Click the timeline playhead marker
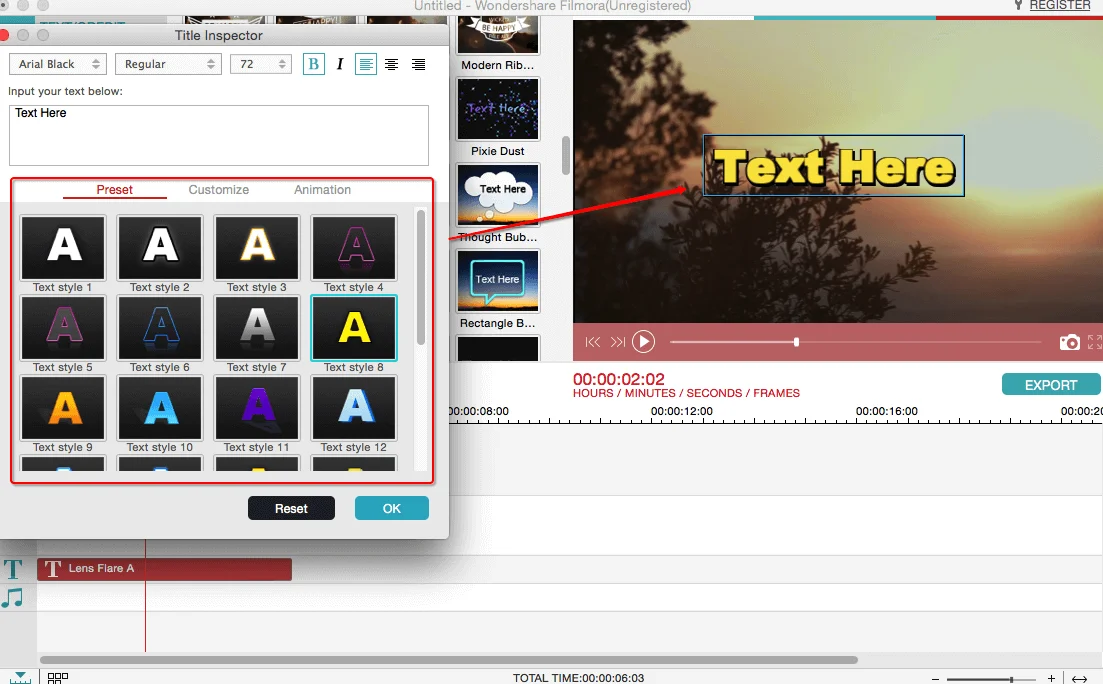 click(x=145, y=595)
